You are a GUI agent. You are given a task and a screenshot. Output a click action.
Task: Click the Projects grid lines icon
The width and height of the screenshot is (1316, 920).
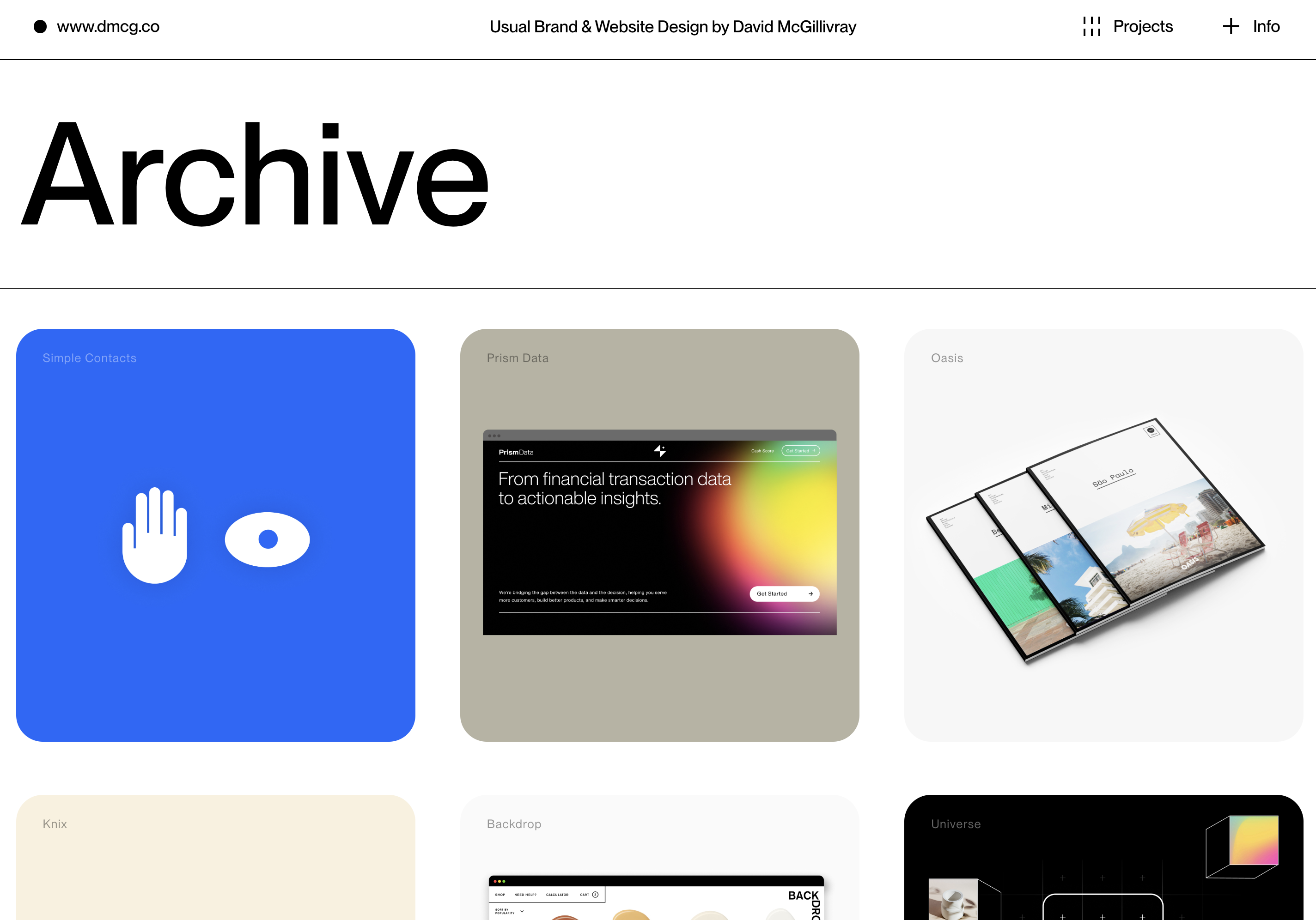pyautogui.click(x=1091, y=26)
